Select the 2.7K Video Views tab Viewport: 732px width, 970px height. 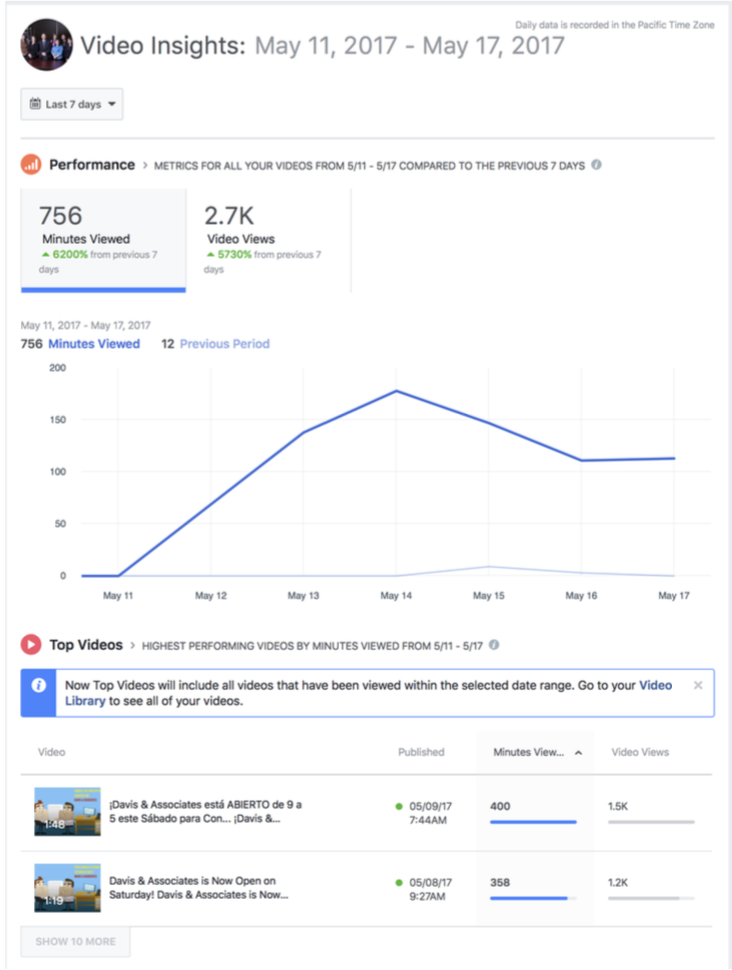point(269,240)
